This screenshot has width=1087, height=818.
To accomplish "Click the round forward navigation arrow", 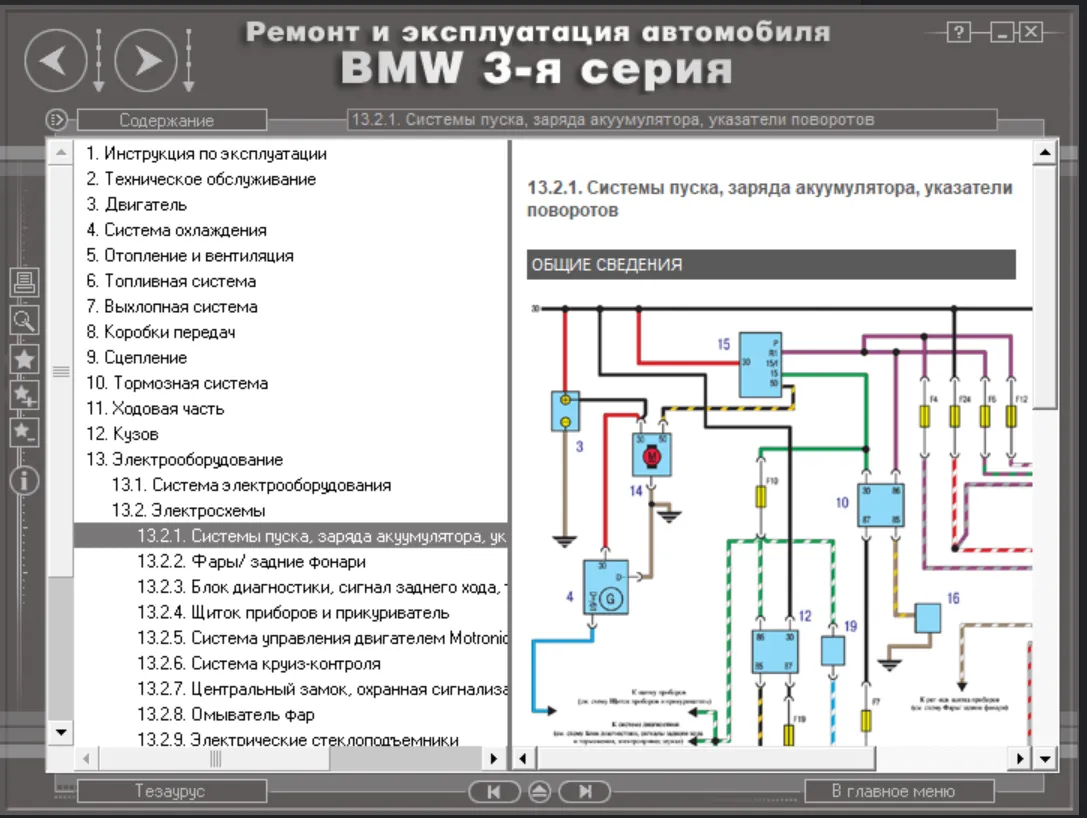I will tap(146, 61).
